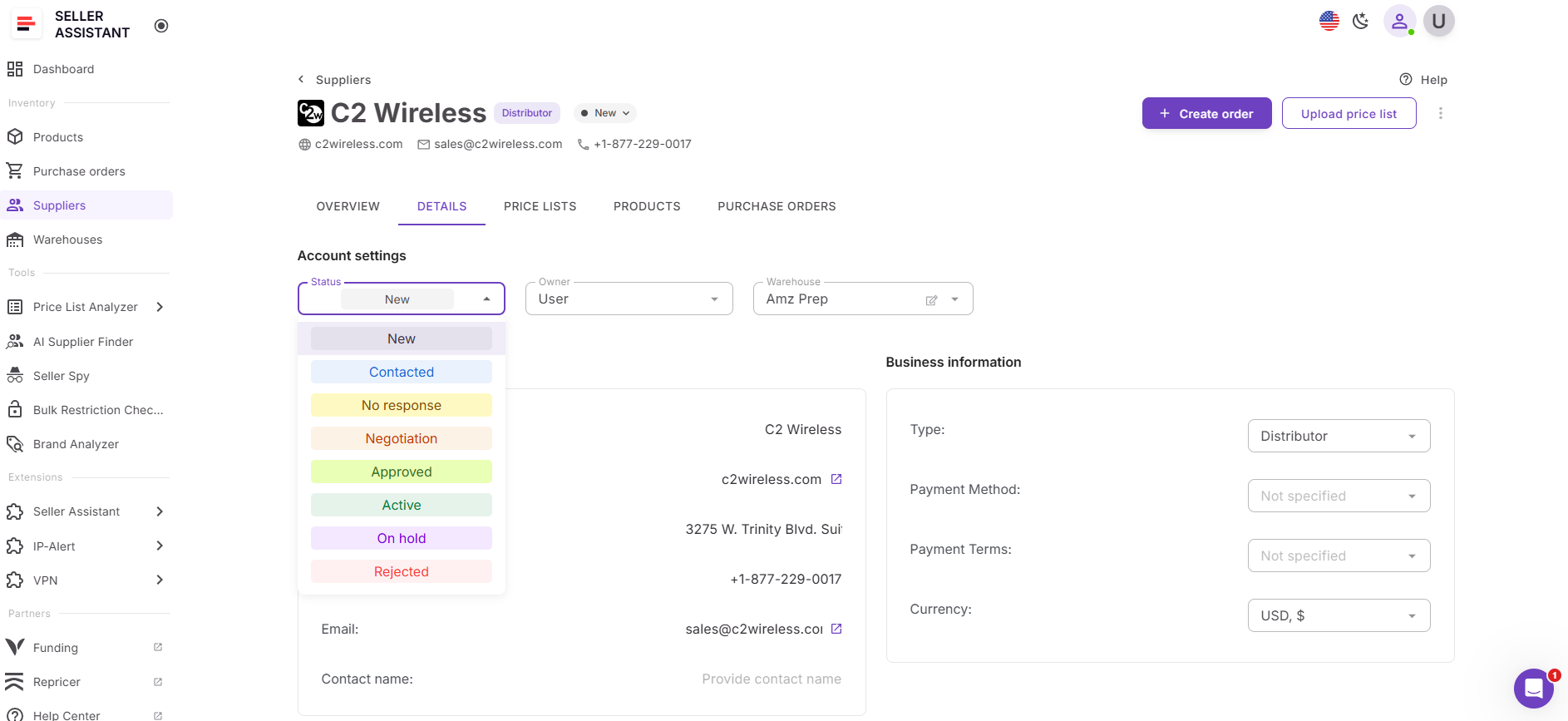Click the Create order button
This screenshot has width=1568, height=721.
click(1206, 114)
